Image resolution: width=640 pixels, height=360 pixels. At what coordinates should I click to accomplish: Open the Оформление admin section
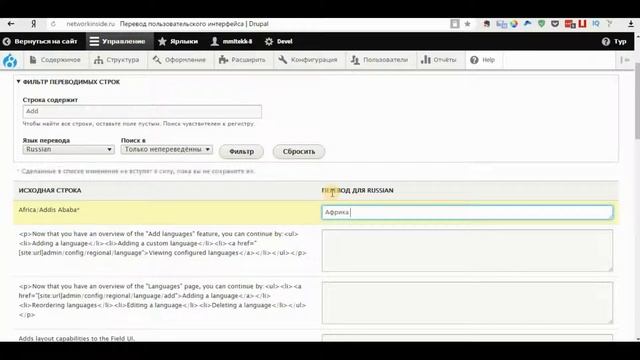click(x=179, y=60)
